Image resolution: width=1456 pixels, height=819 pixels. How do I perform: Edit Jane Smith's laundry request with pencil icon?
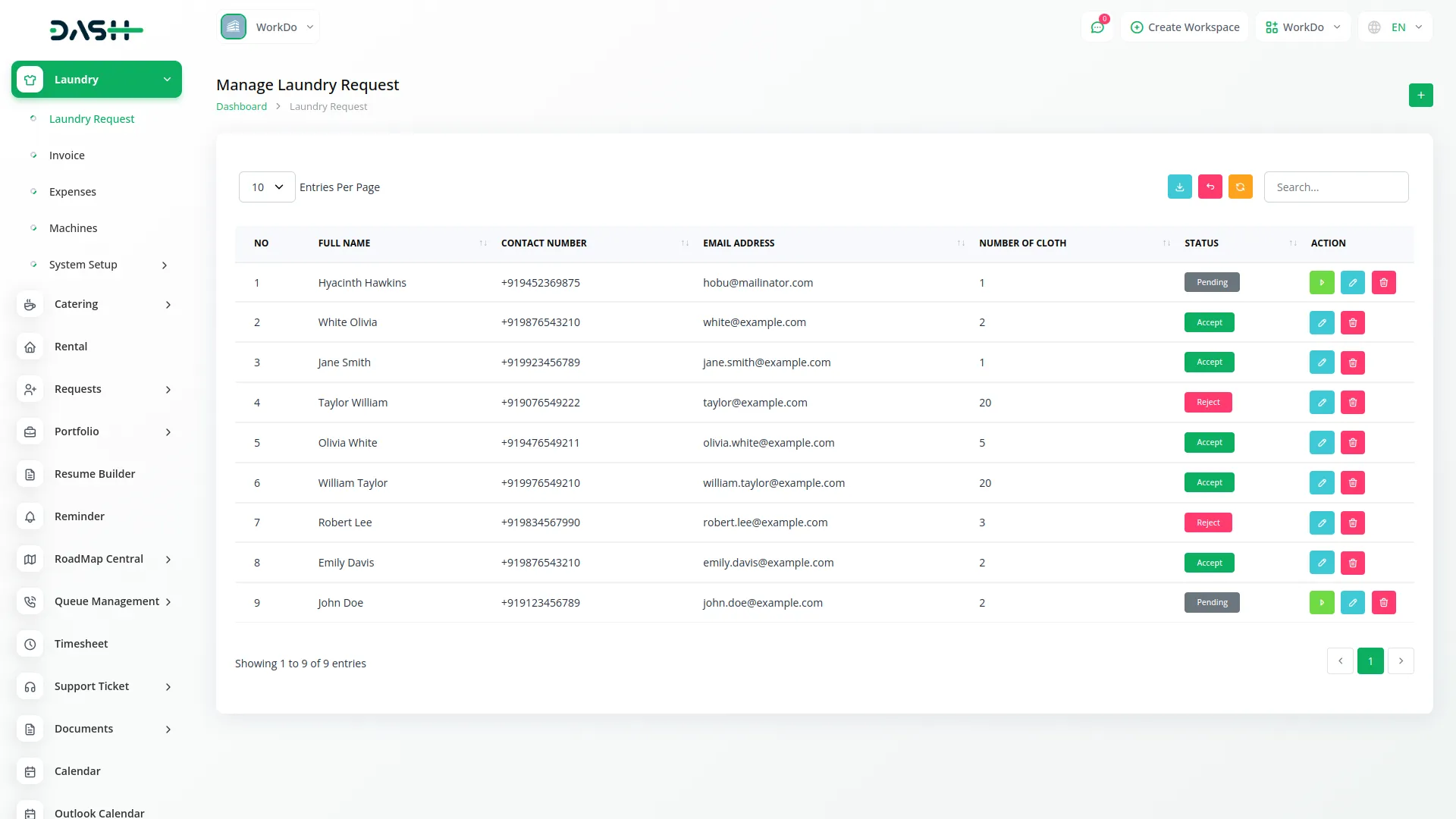1322,362
